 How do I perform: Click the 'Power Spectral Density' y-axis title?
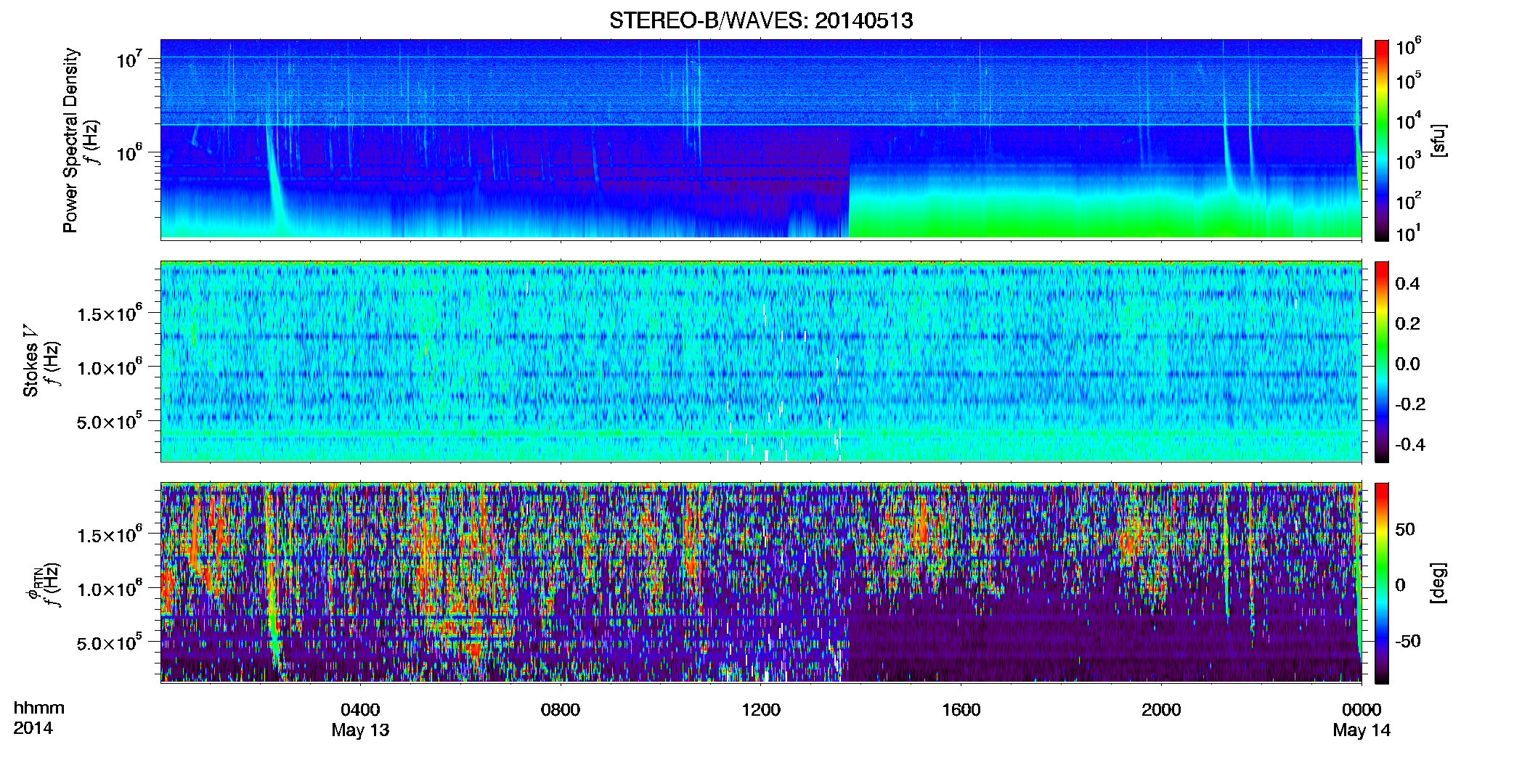(70, 140)
